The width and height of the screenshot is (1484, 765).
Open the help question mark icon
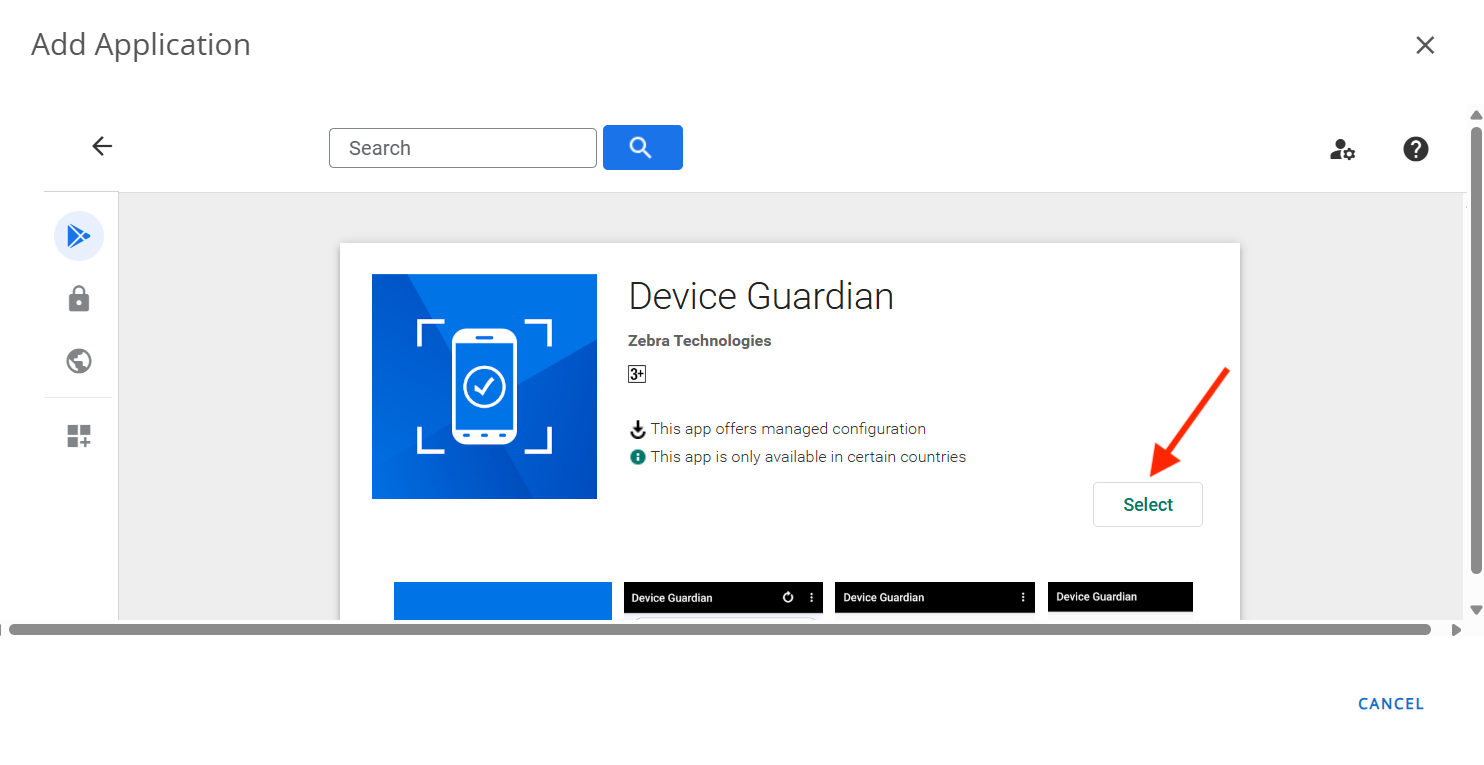1415,149
